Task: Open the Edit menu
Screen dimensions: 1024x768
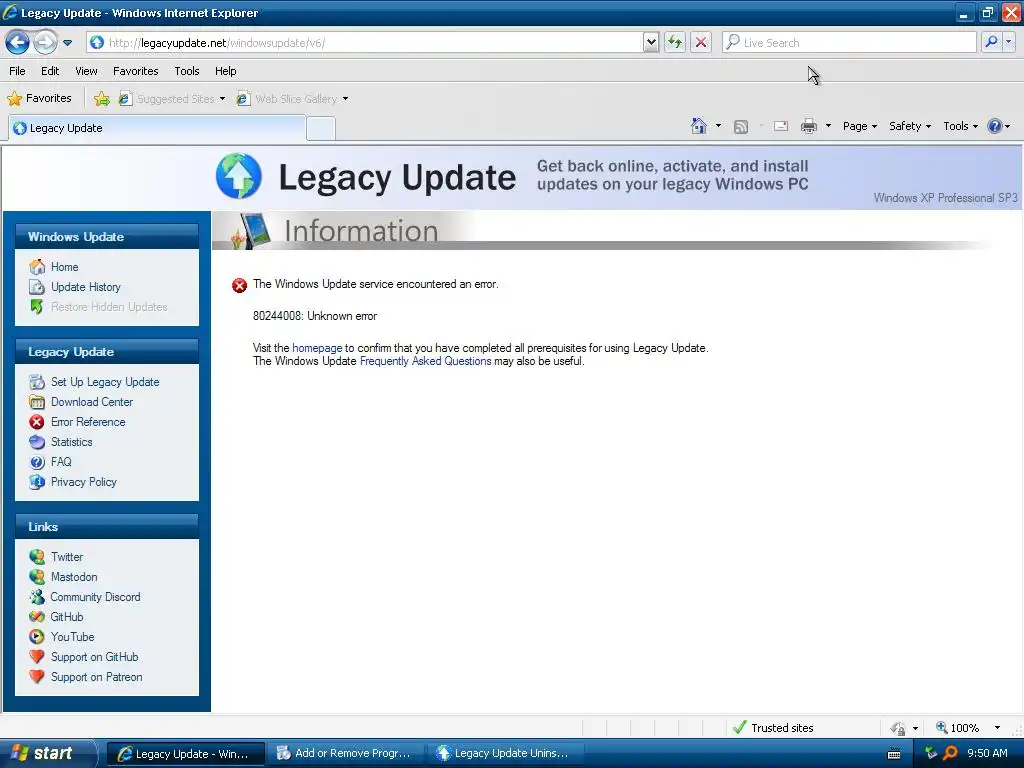Action: click(x=50, y=71)
